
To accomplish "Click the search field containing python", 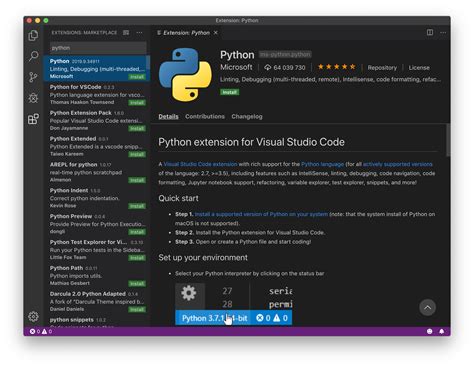I will pyautogui.click(x=98, y=48).
